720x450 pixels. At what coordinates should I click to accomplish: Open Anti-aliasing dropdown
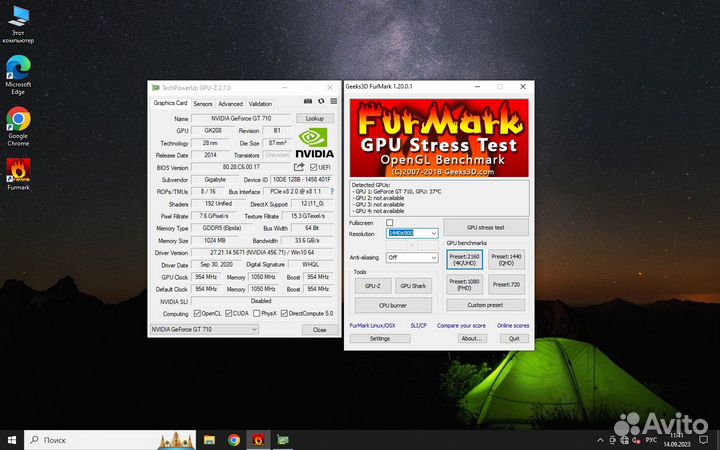tap(412, 258)
